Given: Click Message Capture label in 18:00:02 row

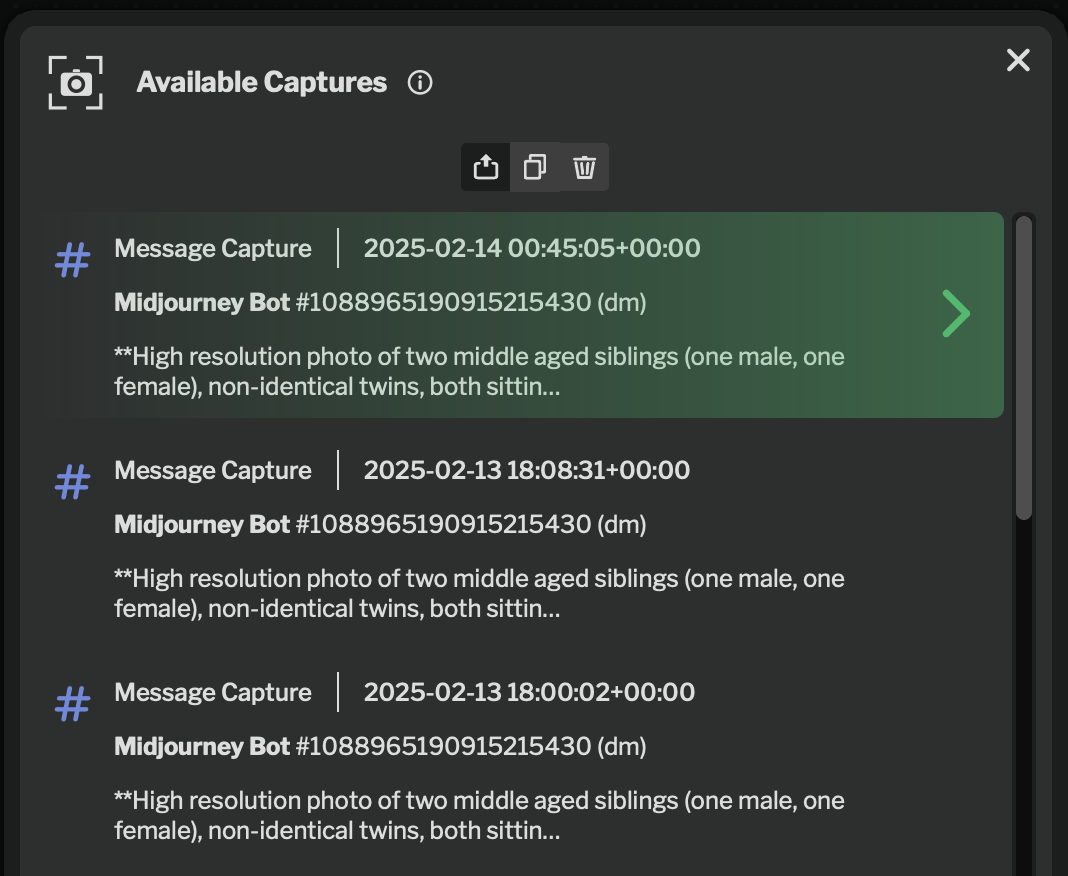Looking at the screenshot, I should 213,692.
